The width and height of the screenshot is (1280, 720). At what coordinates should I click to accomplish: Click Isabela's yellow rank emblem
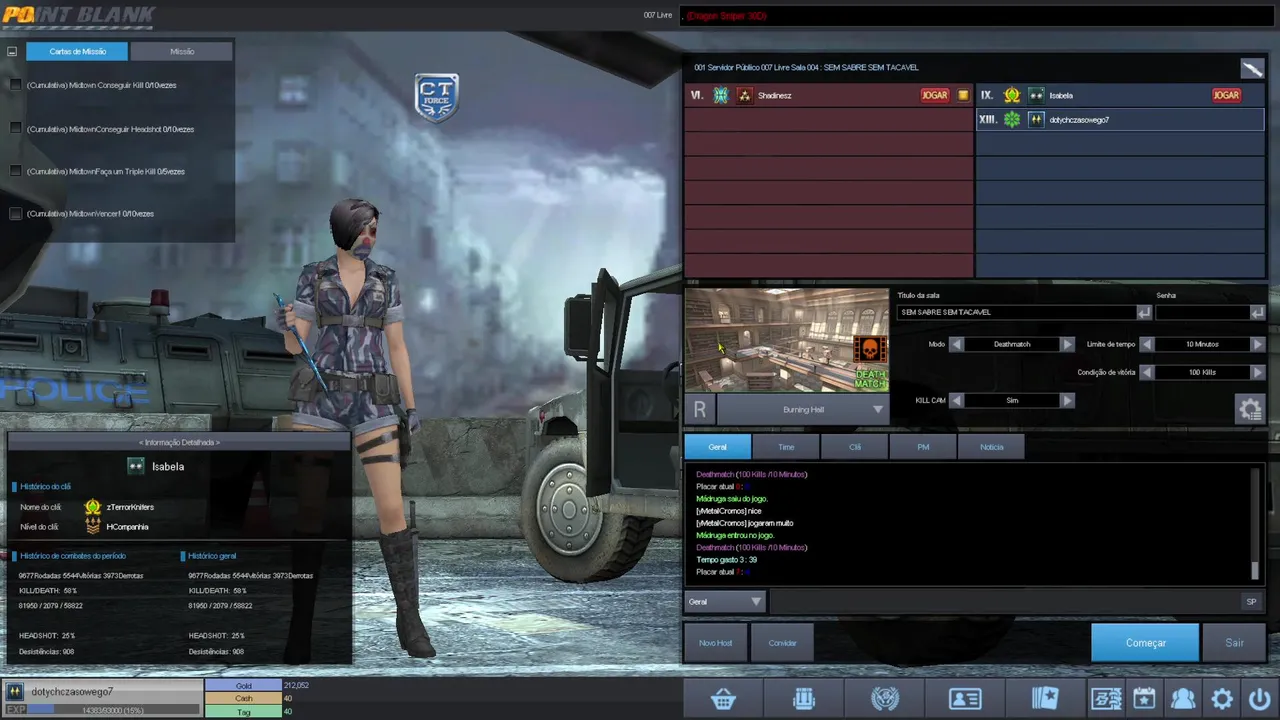(x=1012, y=95)
